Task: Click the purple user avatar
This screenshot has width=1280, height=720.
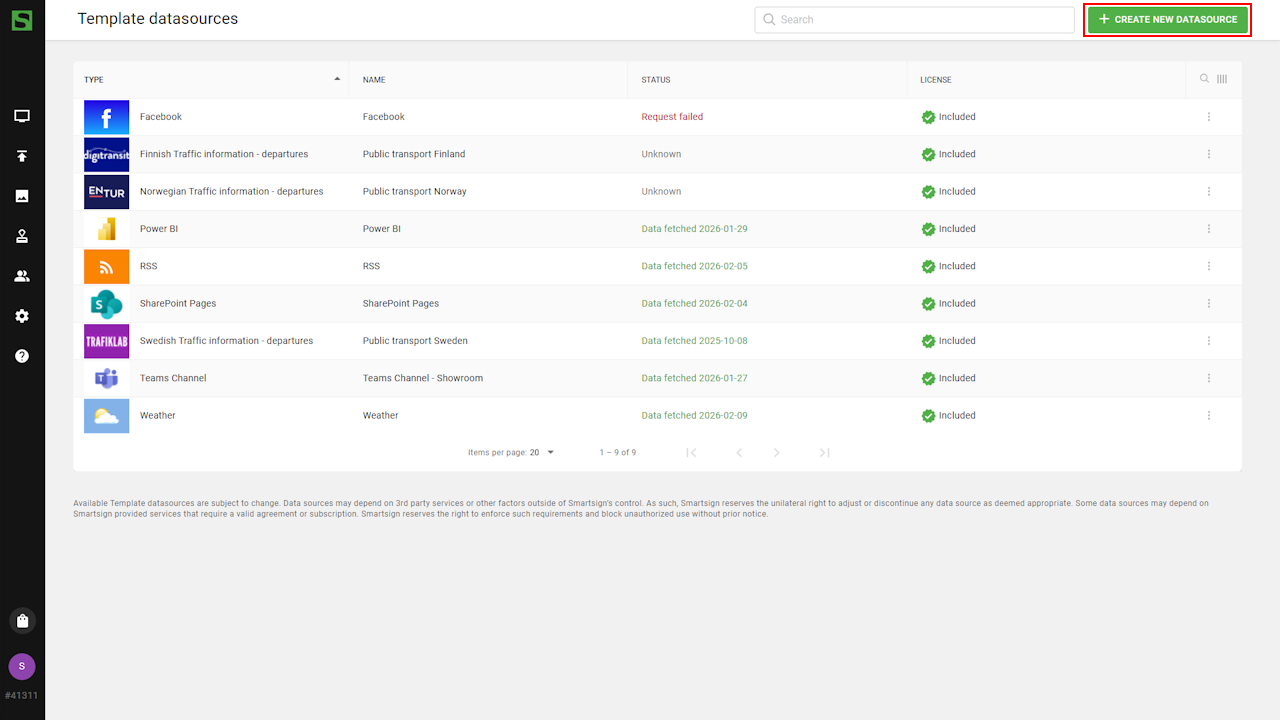Action: [22, 666]
